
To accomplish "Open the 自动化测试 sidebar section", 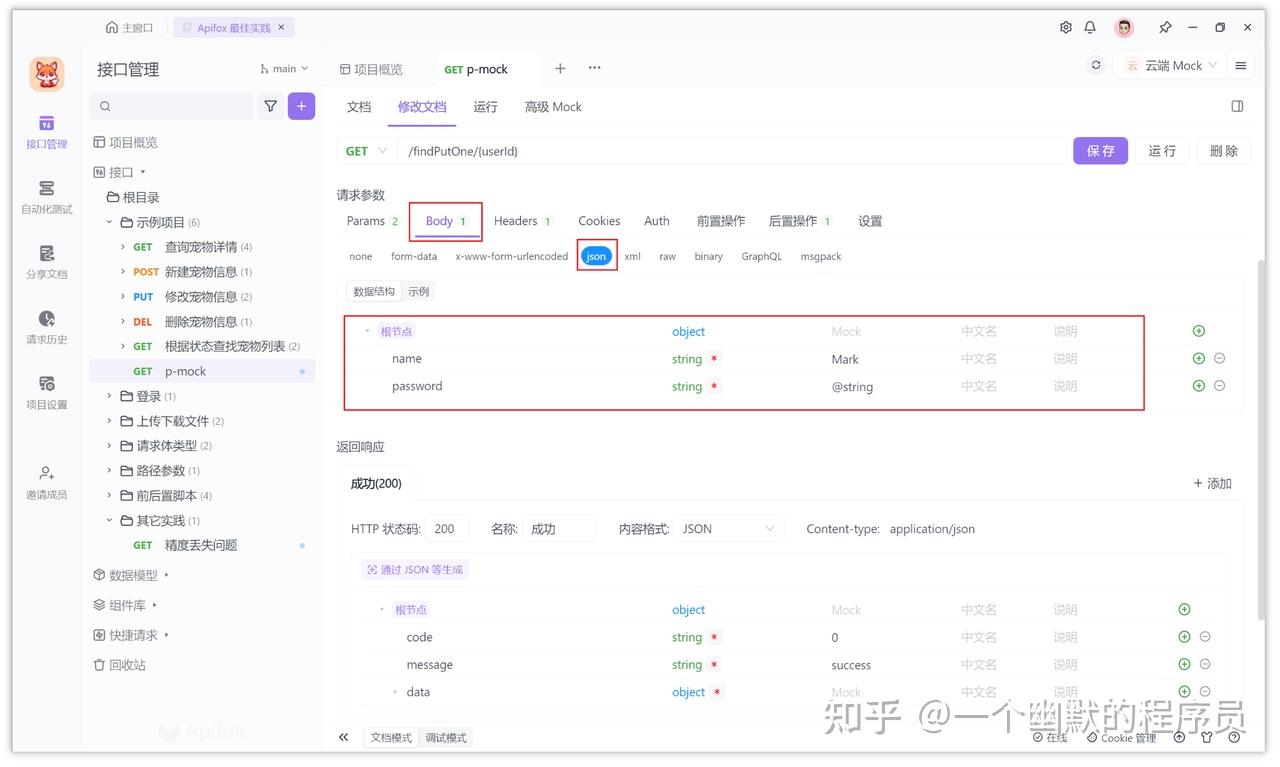I will click(x=47, y=197).
